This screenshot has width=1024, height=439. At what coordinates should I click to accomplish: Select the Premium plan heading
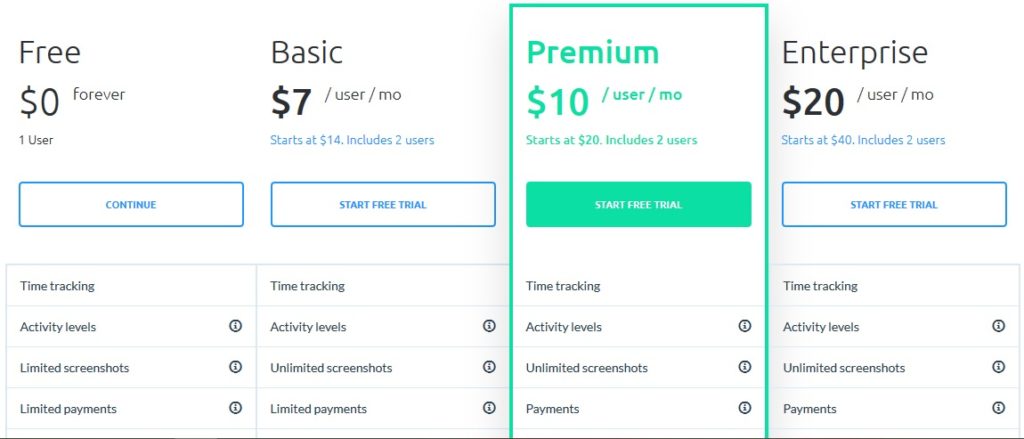(593, 52)
